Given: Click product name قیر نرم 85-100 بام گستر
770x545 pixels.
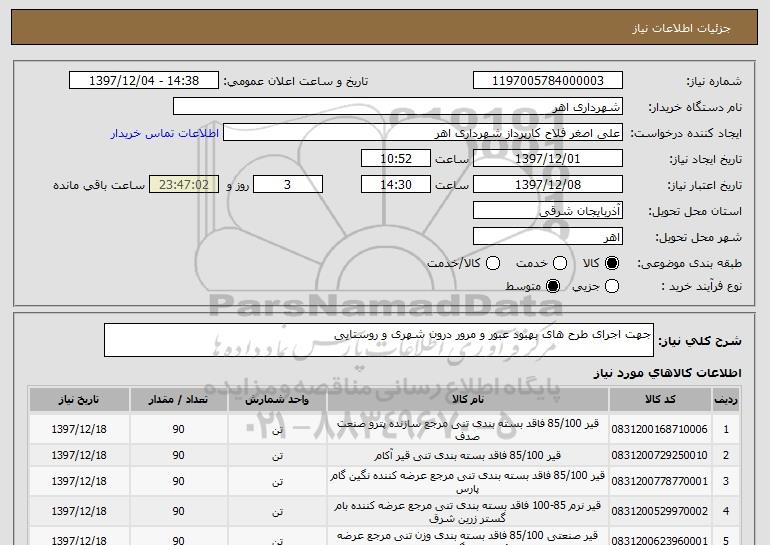Looking at the screenshot, I should pyautogui.click(x=468, y=512).
